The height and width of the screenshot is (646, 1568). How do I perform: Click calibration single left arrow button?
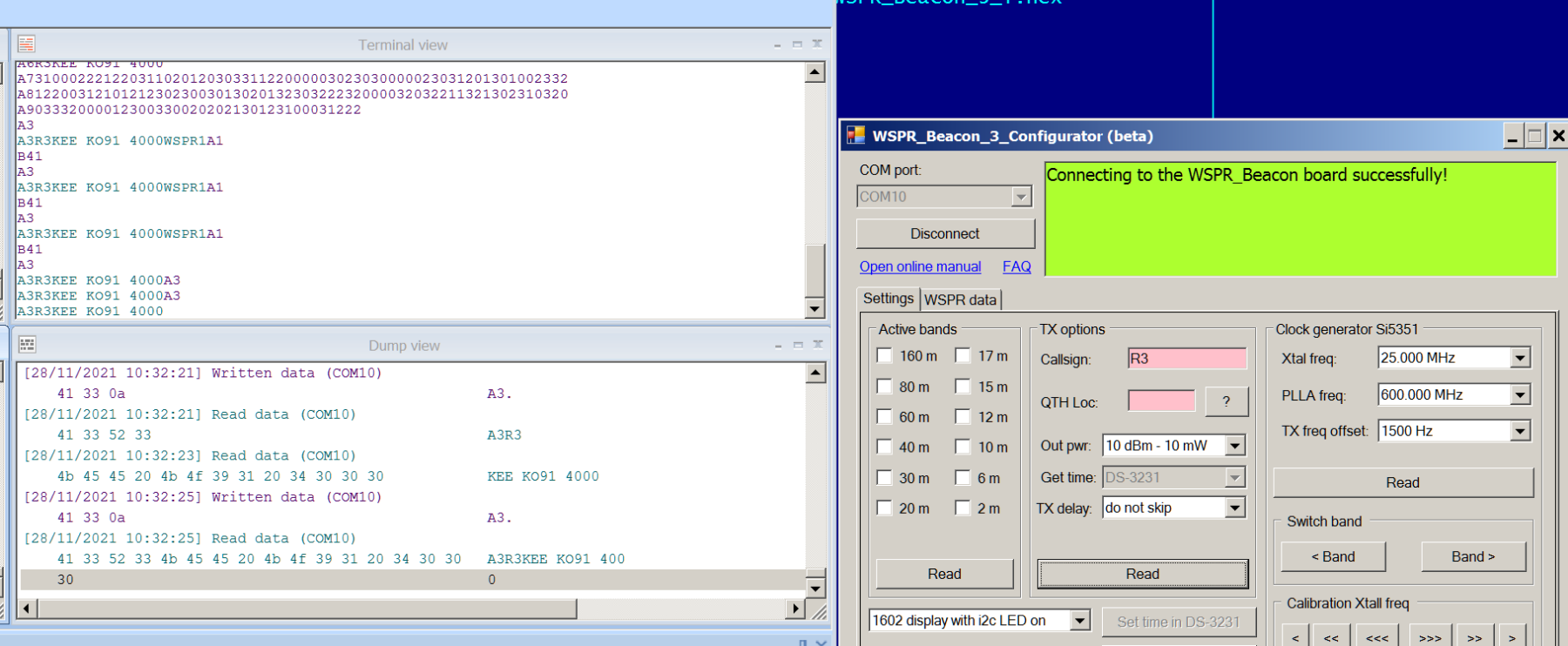1295,636
